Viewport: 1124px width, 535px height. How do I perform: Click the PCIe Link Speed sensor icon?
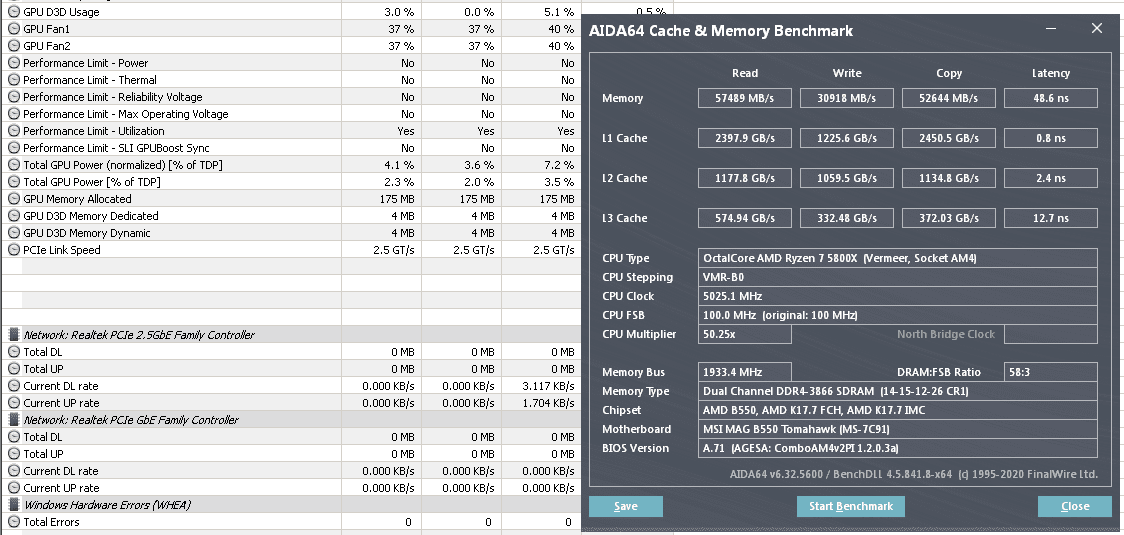pyautogui.click(x=14, y=250)
